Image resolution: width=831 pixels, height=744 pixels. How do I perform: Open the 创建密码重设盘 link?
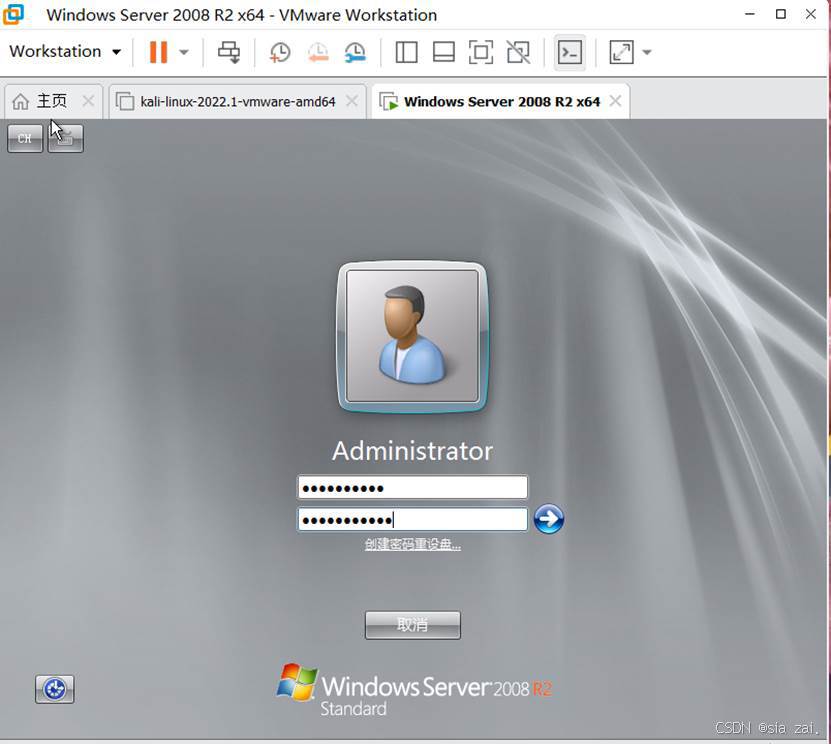pos(412,544)
